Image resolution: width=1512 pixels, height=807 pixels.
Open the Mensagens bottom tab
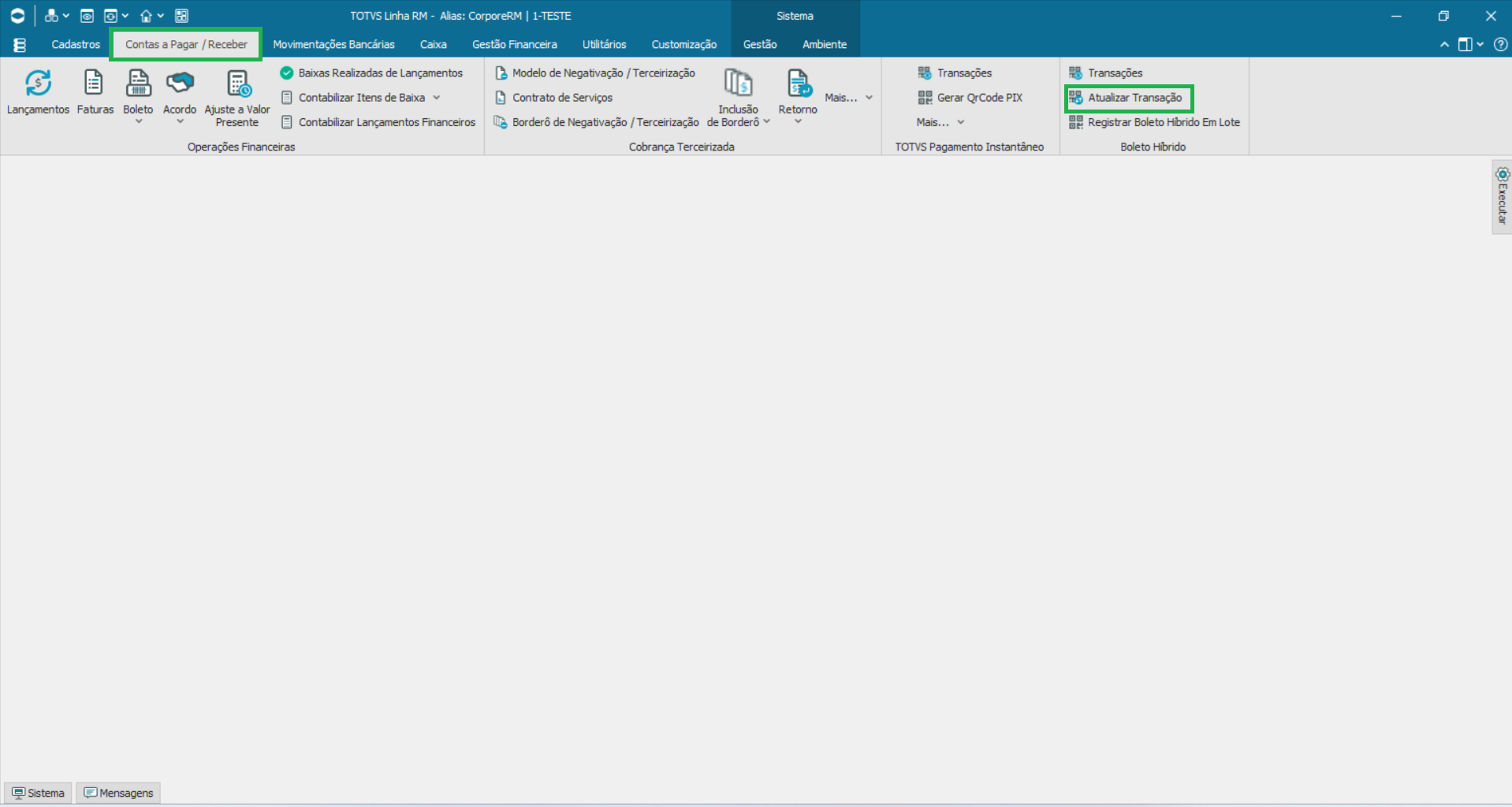(119, 793)
